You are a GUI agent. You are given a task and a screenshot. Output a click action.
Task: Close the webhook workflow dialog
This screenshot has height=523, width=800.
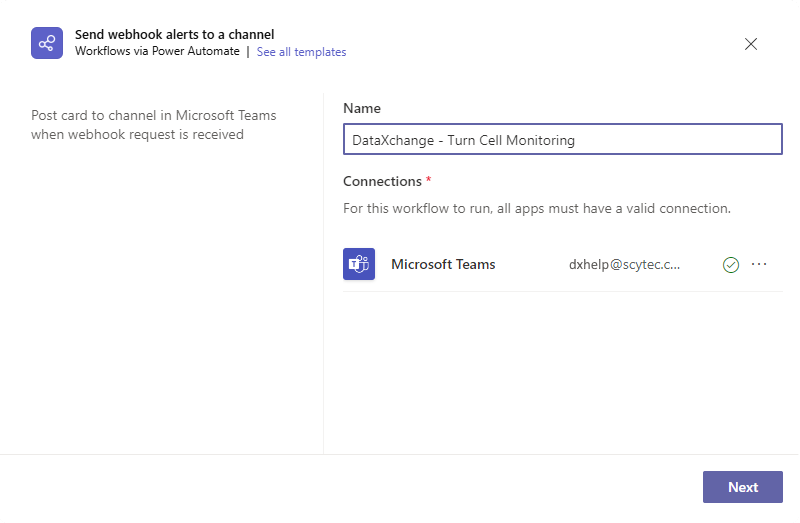tap(751, 44)
